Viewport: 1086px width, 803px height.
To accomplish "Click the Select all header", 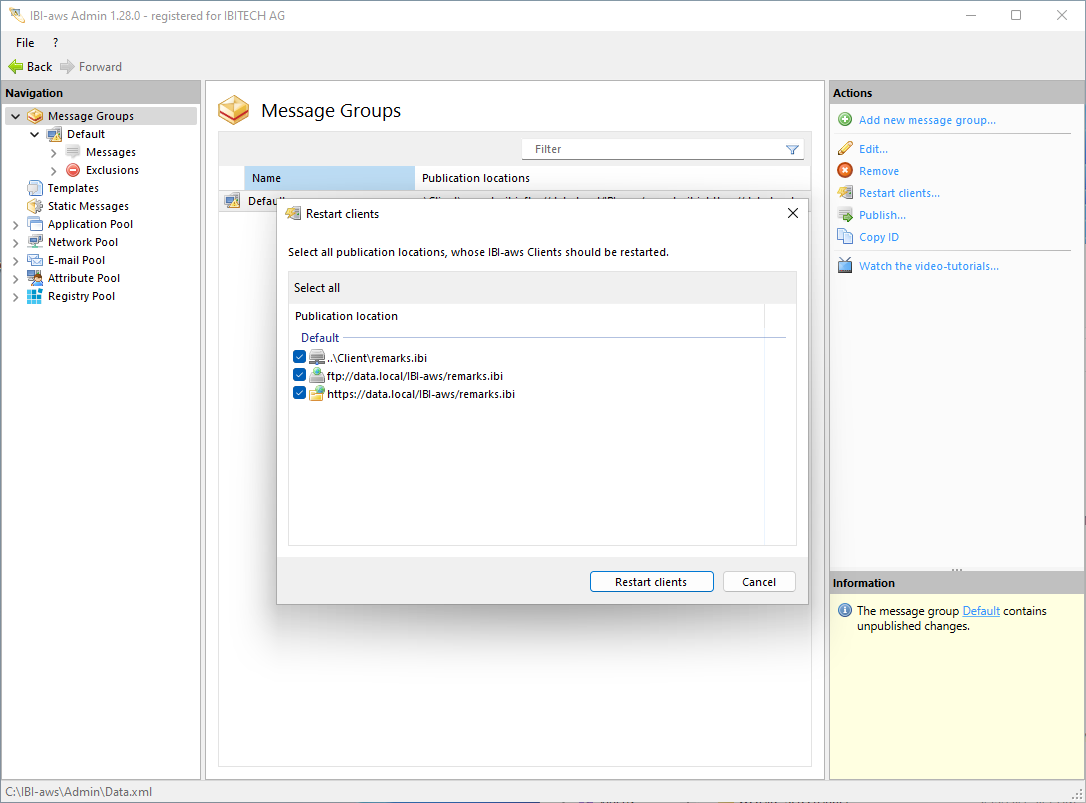I will coord(317,288).
